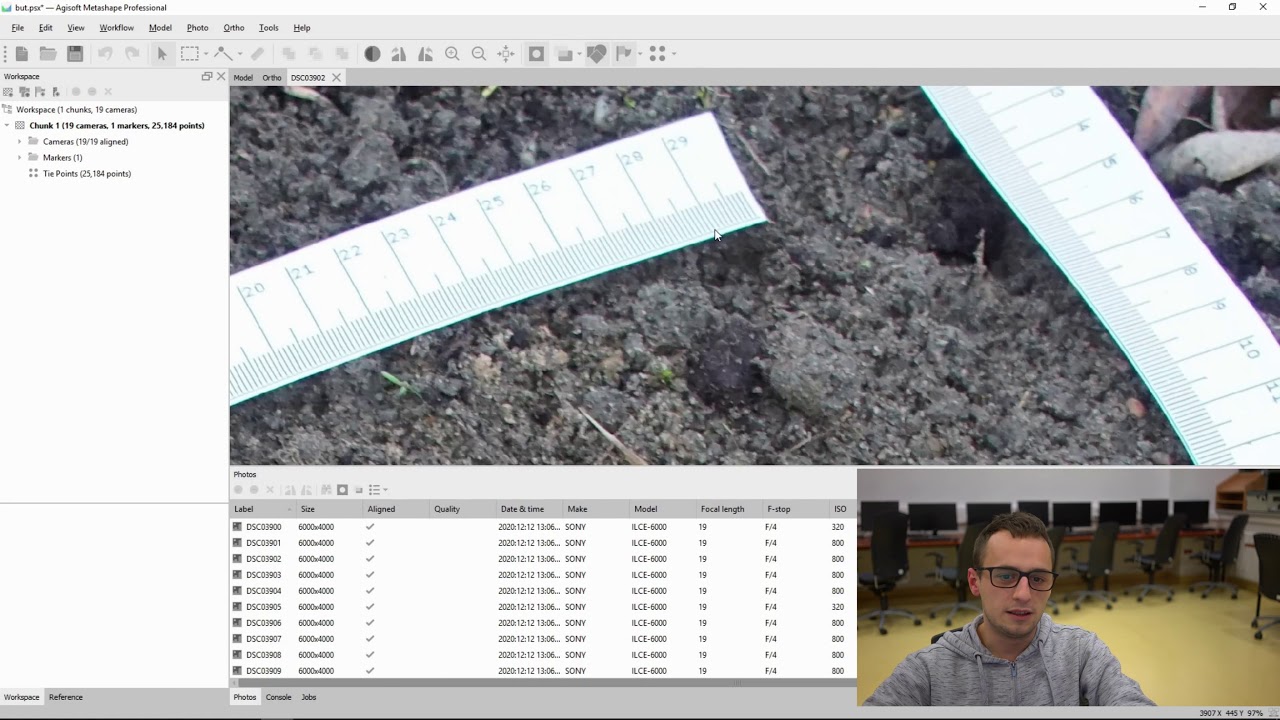Select the Ruler measurement tool
Viewport: 1280px width, 720px height.
(x=257, y=54)
